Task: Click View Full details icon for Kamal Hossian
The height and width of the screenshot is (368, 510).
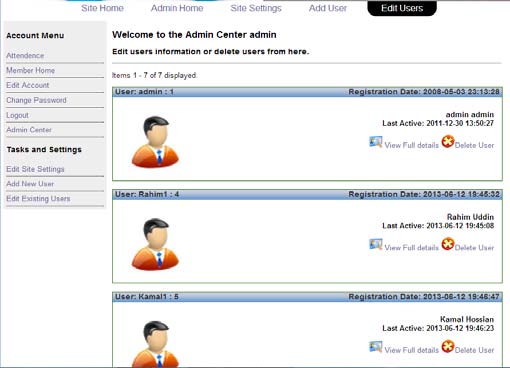Action: pyautogui.click(x=376, y=347)
